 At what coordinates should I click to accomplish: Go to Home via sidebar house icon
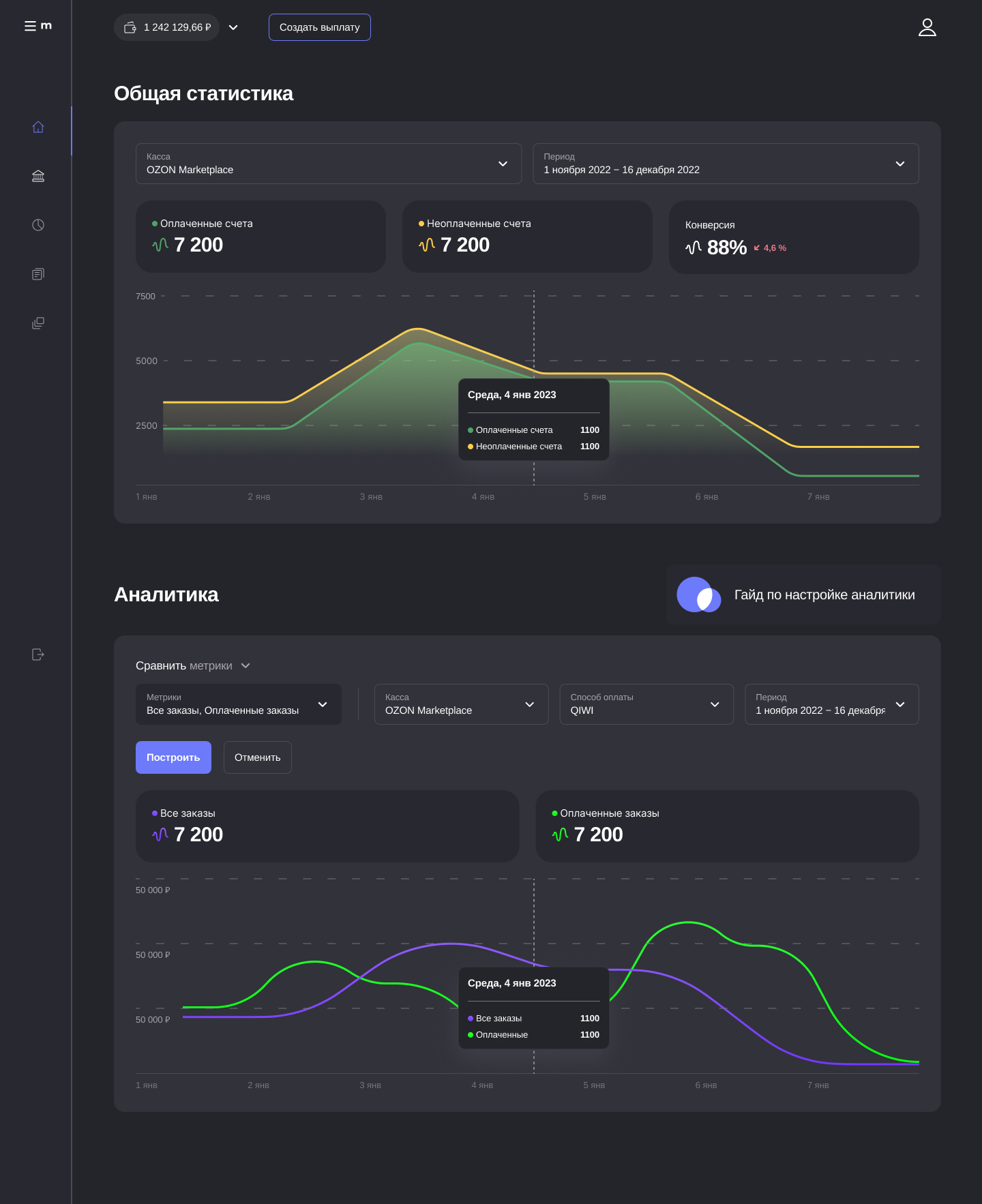tap(38, 127)
